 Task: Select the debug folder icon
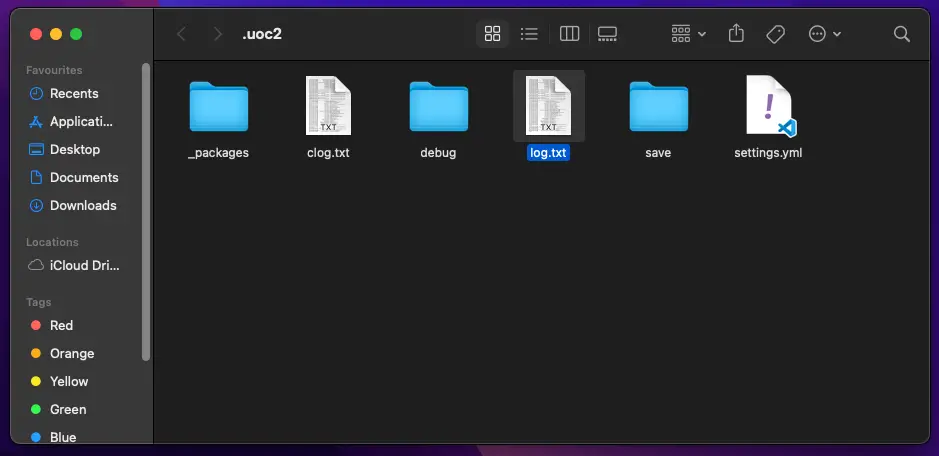(x=438, y=107)
